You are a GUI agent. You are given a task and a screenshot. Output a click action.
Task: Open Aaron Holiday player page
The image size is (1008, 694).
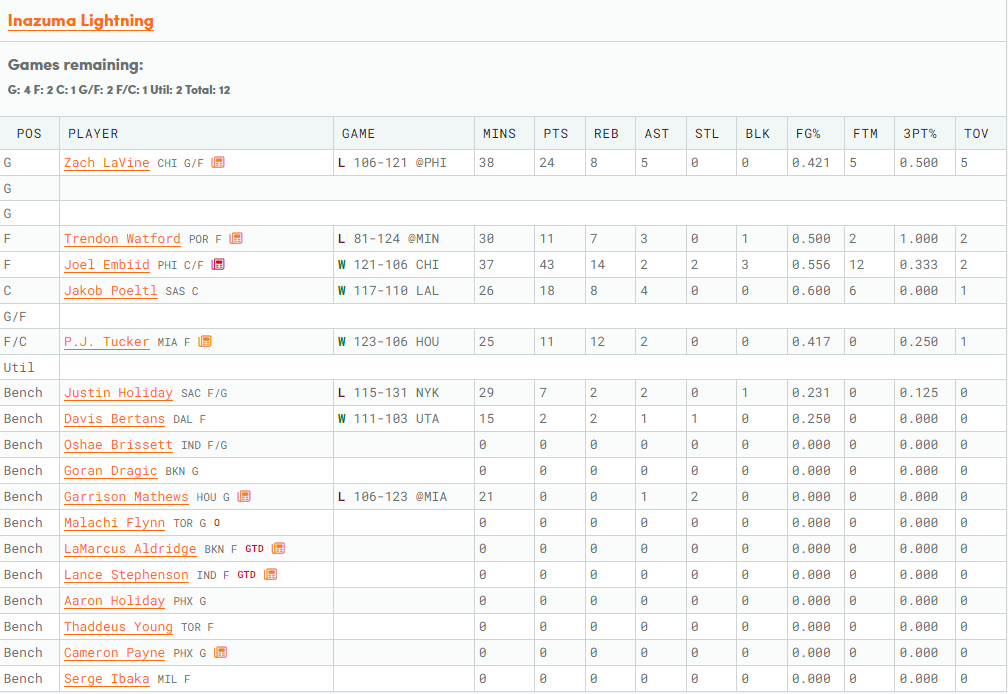114,601
